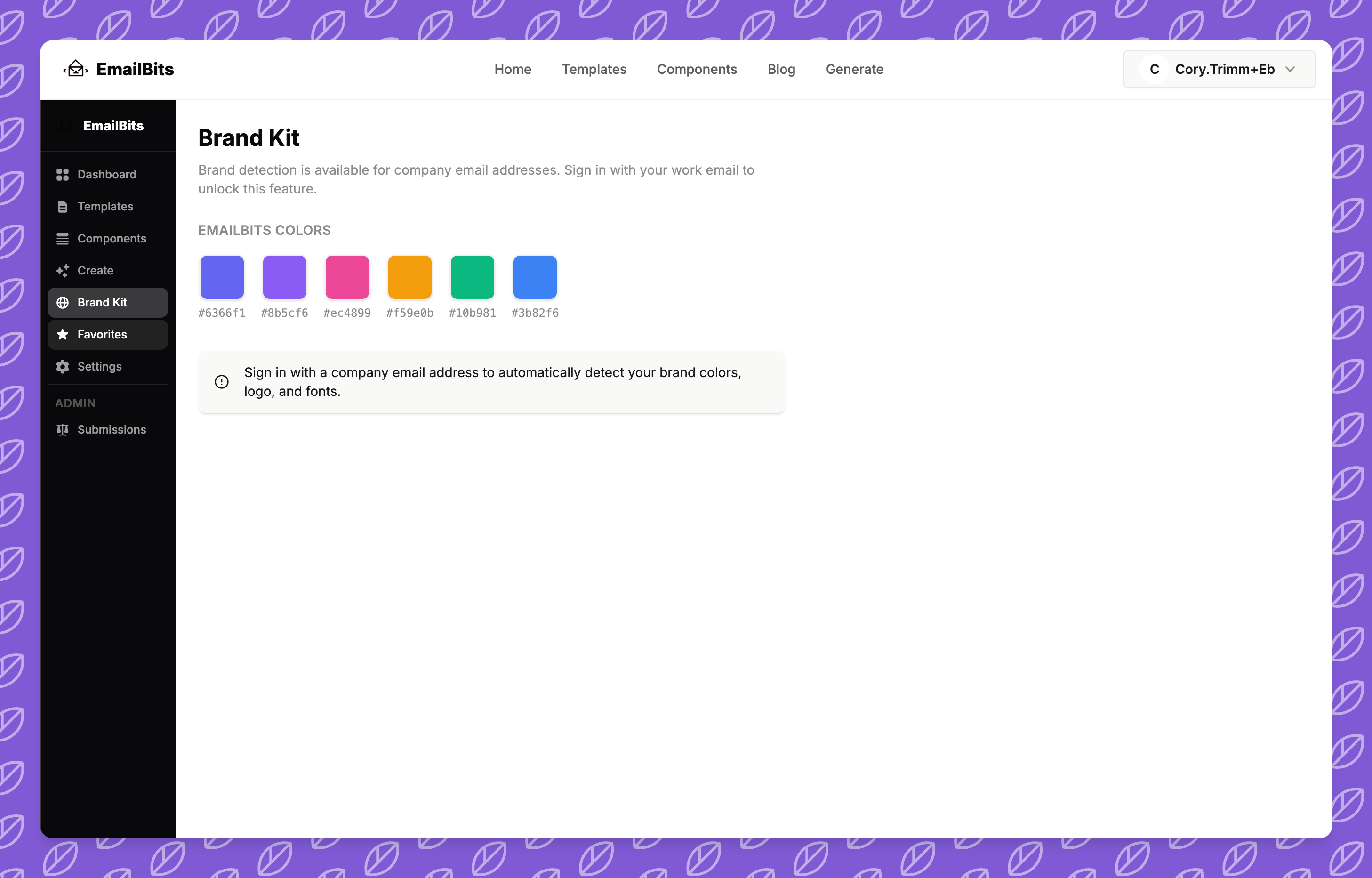Select the Templates icon in the sidebar
Viewport: 1372px width, 878px height.
(x=63, y=206)
